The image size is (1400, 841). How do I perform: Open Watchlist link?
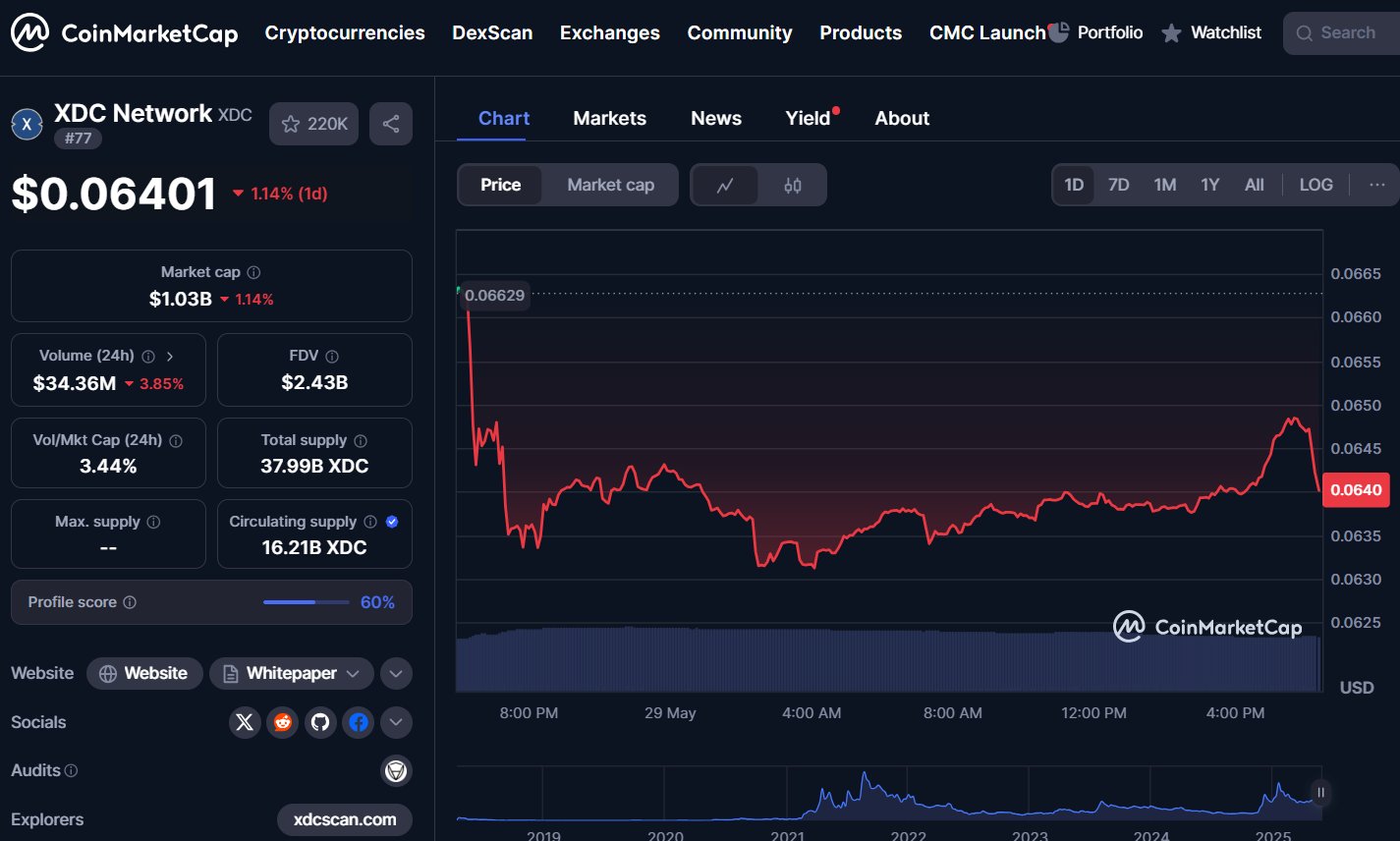[x=1211, y=32]
